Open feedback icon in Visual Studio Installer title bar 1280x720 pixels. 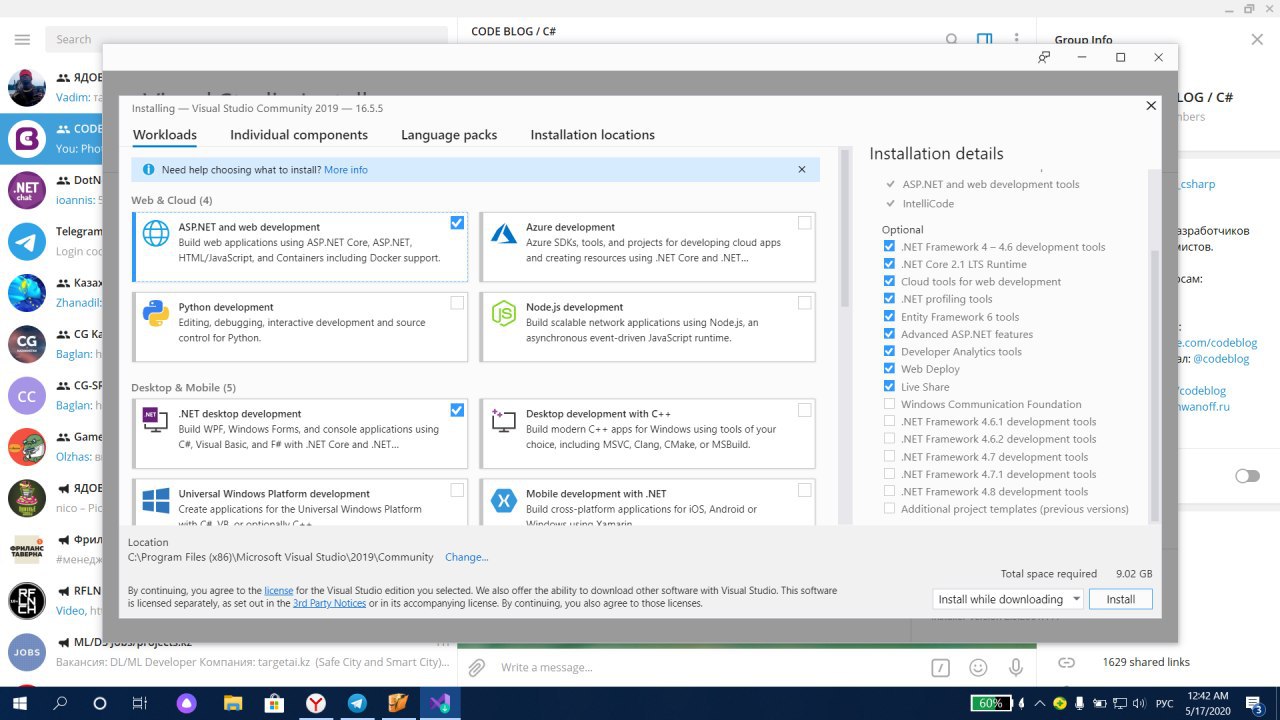tap(1044, 57)
